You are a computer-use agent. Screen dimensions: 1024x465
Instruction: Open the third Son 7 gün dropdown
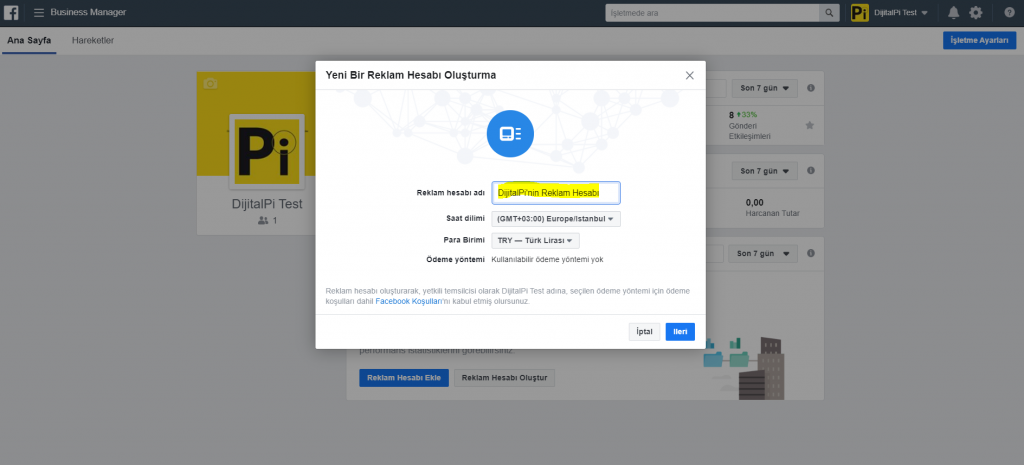coord(765,253)
